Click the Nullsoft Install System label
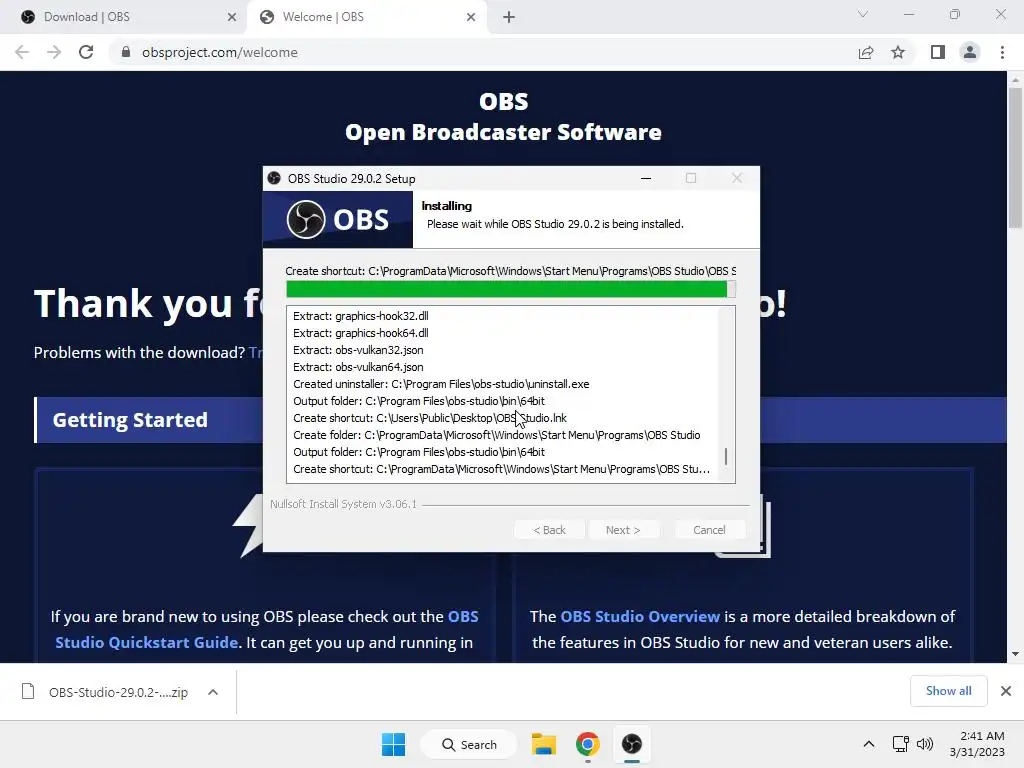Image resolution: width=1024 pixels, height=768 pixels. (344, 504)
